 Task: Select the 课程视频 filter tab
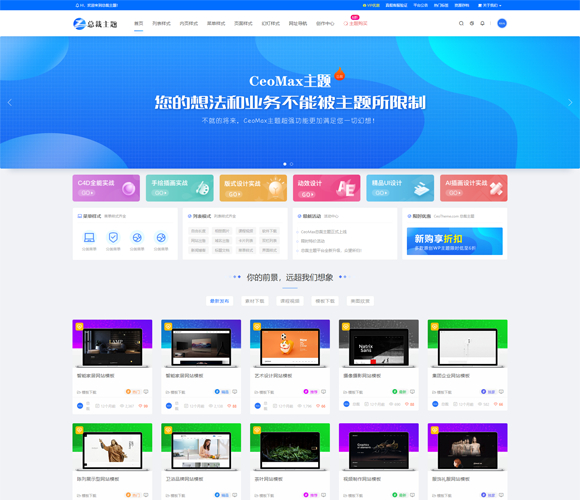[x=290, y=301]
